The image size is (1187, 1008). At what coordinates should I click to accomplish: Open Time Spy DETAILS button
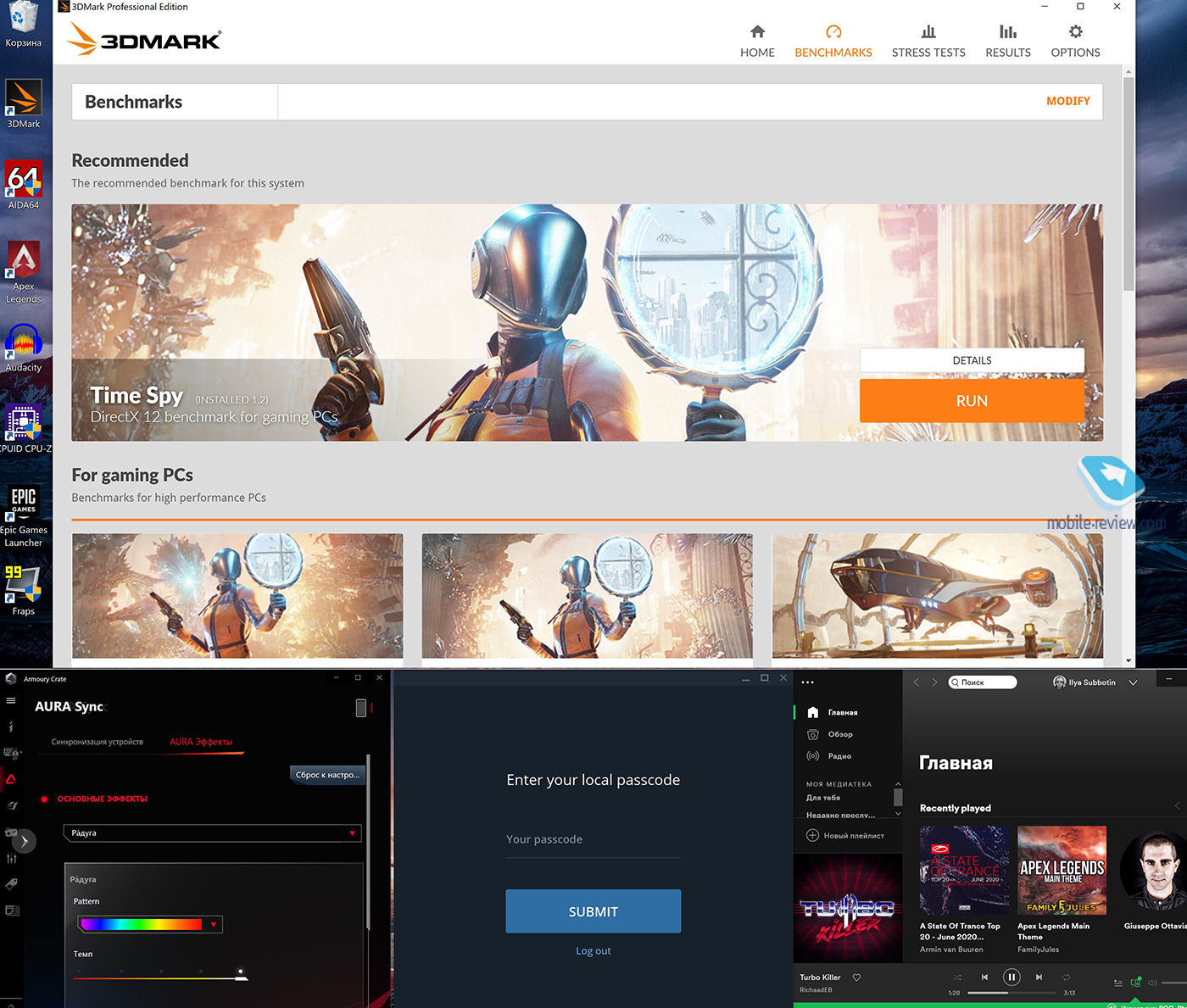(972, 360)
